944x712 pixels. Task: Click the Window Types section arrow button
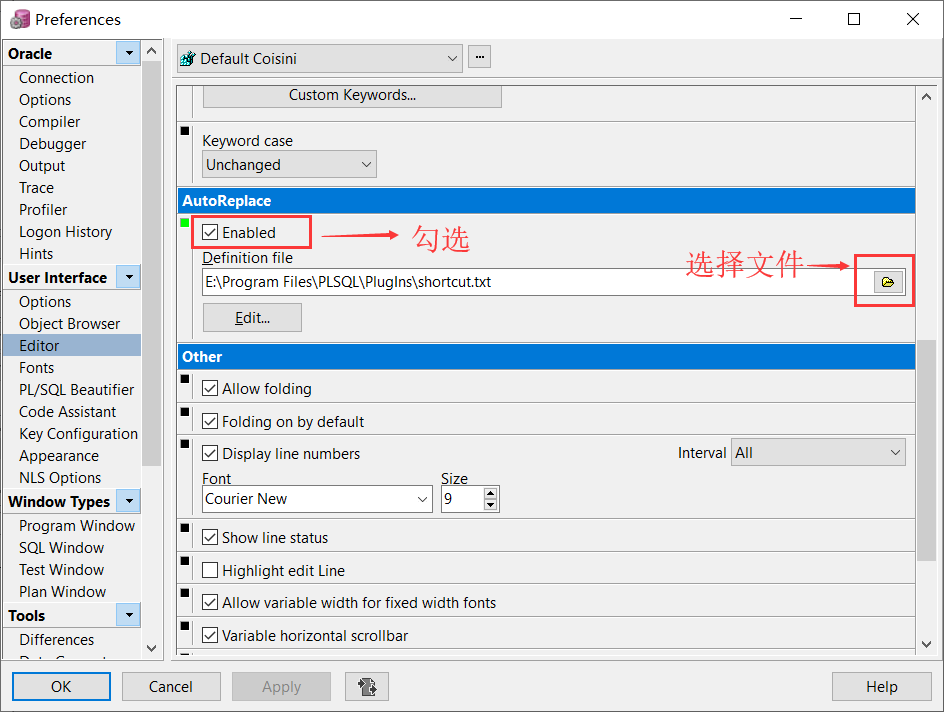click(x=127, y=501)
